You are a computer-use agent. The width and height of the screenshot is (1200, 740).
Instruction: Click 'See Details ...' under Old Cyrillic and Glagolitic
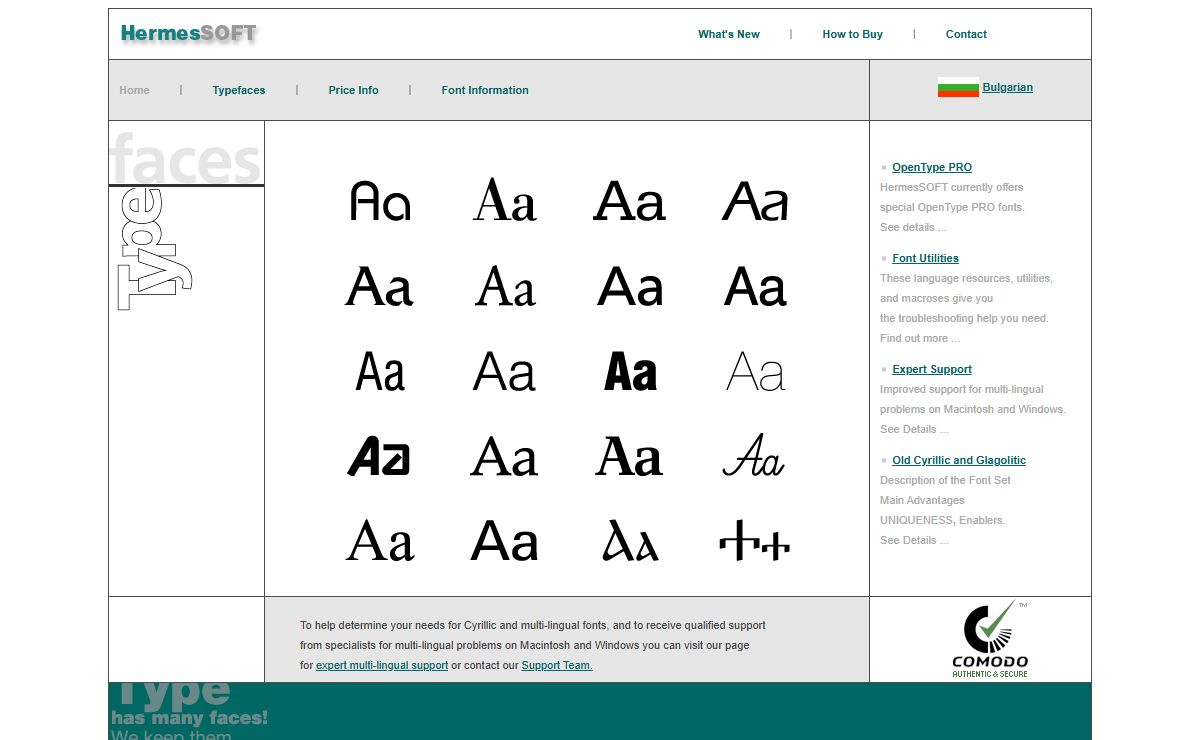(914, 540)
